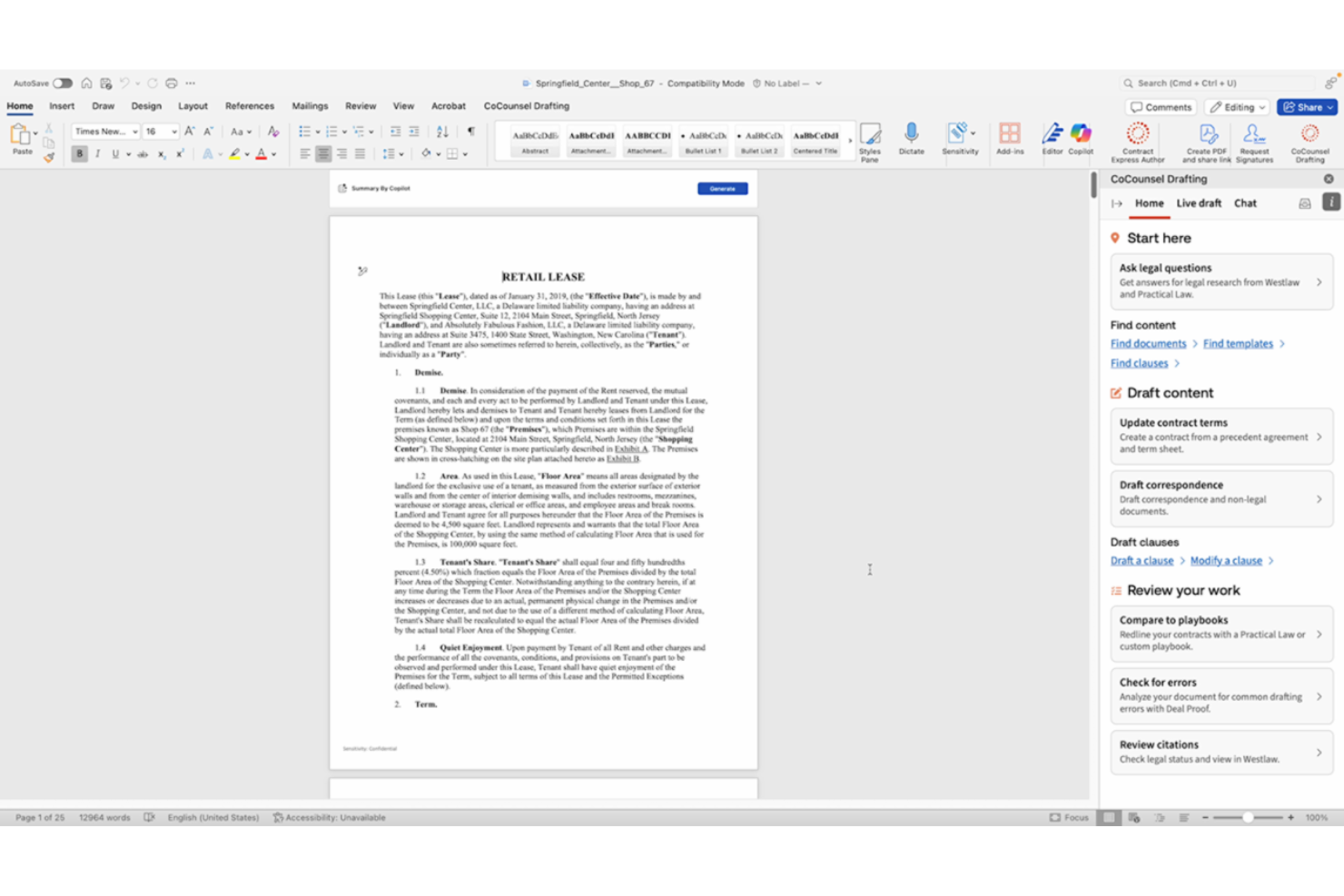Click the Home icon in title bar
The height and width of the screenshot is (896, 1344).
[x=86, y=84]
